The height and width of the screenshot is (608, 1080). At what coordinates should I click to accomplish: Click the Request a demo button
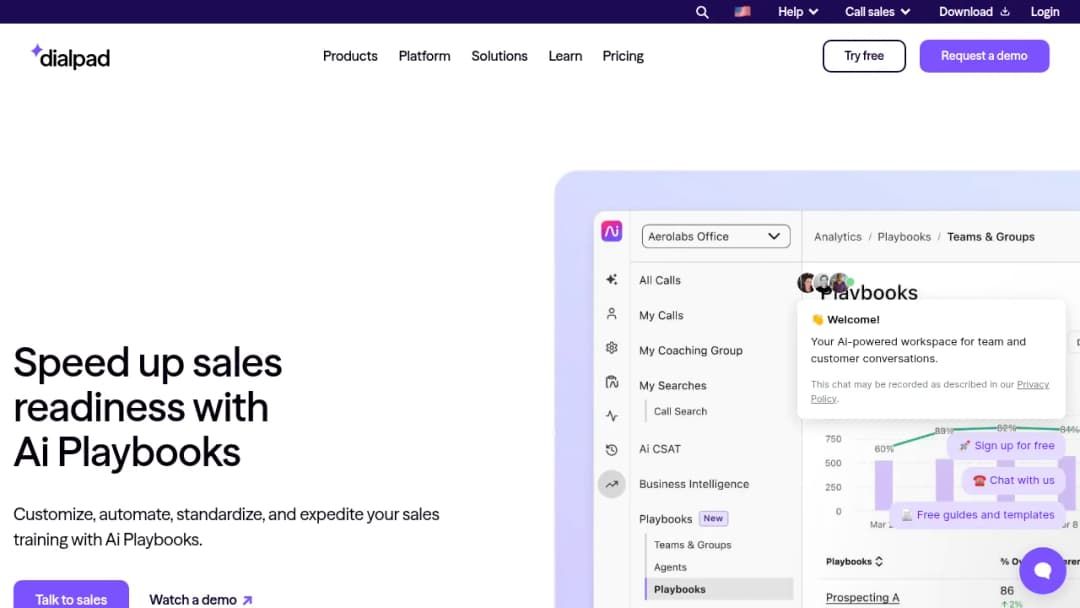[x=984, y=56]
